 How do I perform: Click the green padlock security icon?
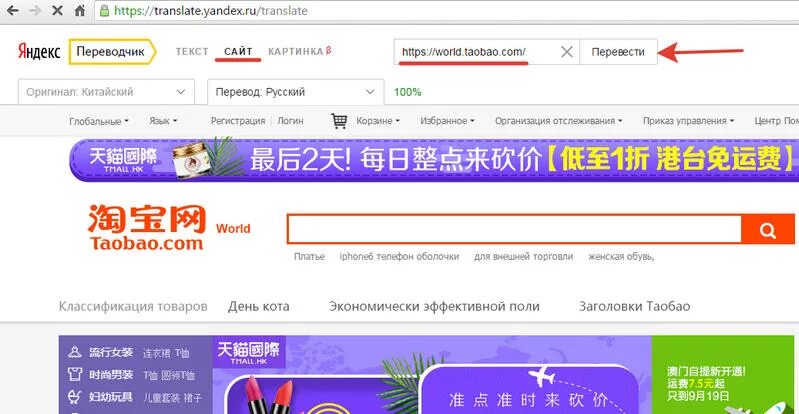[x=104, y=10]
